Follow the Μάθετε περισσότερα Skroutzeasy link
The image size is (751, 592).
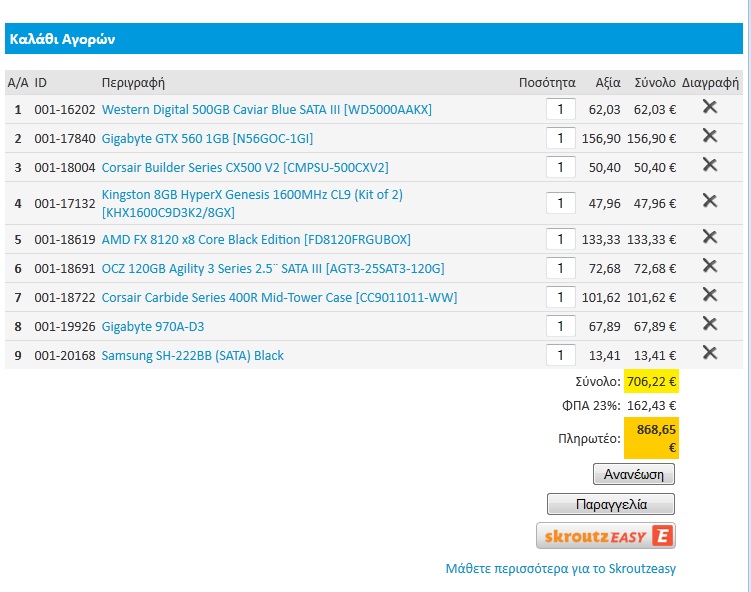coord(561,569)
